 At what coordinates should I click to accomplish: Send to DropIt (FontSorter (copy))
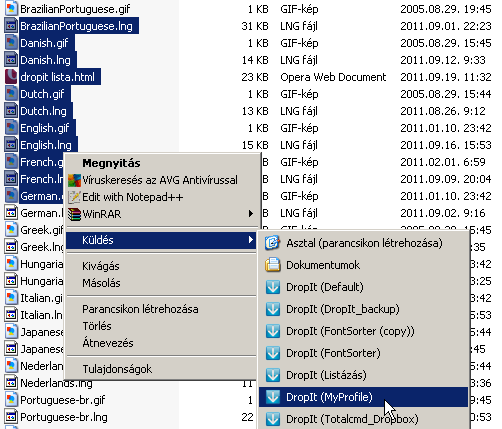(364, 331)
